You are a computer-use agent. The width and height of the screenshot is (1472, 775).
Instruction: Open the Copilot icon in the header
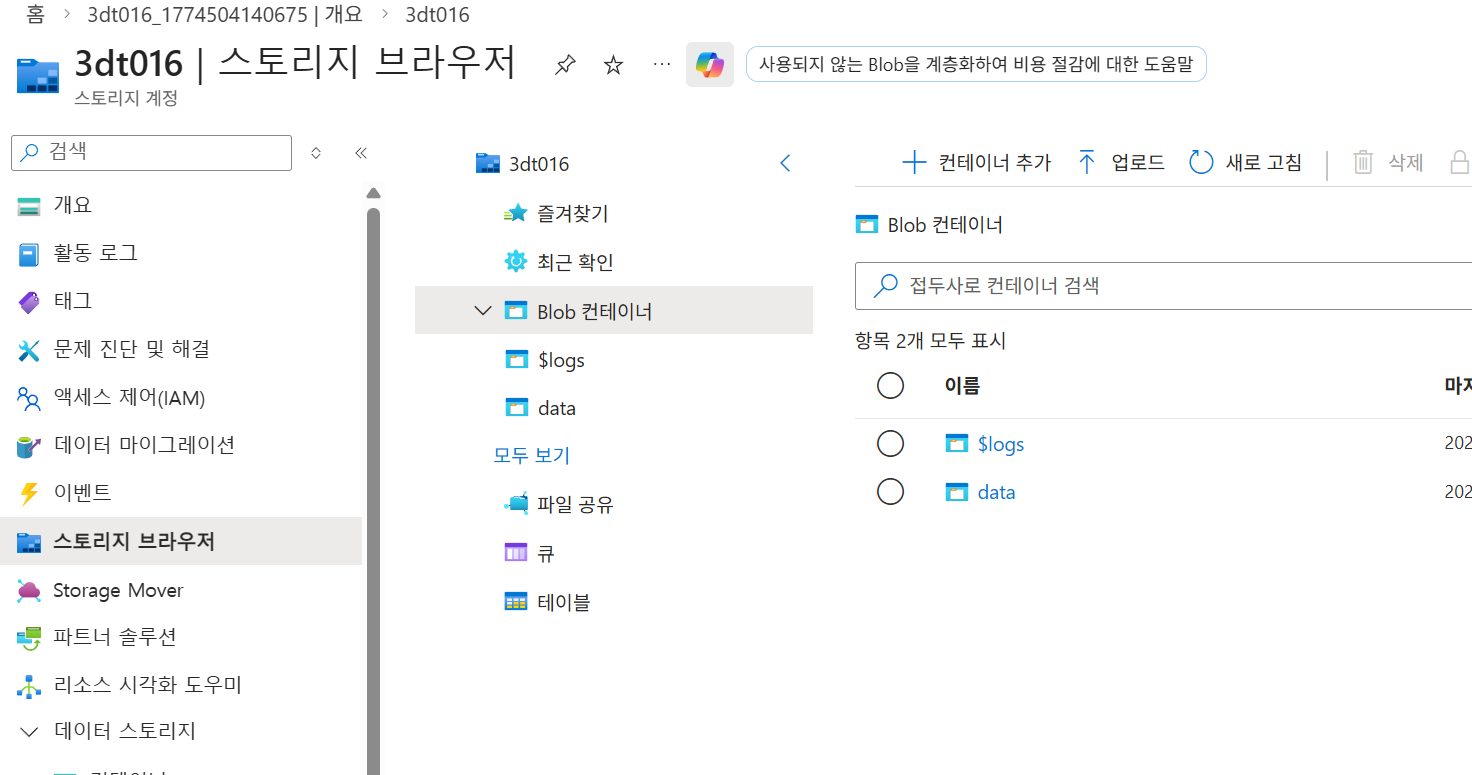pos(710,65)
